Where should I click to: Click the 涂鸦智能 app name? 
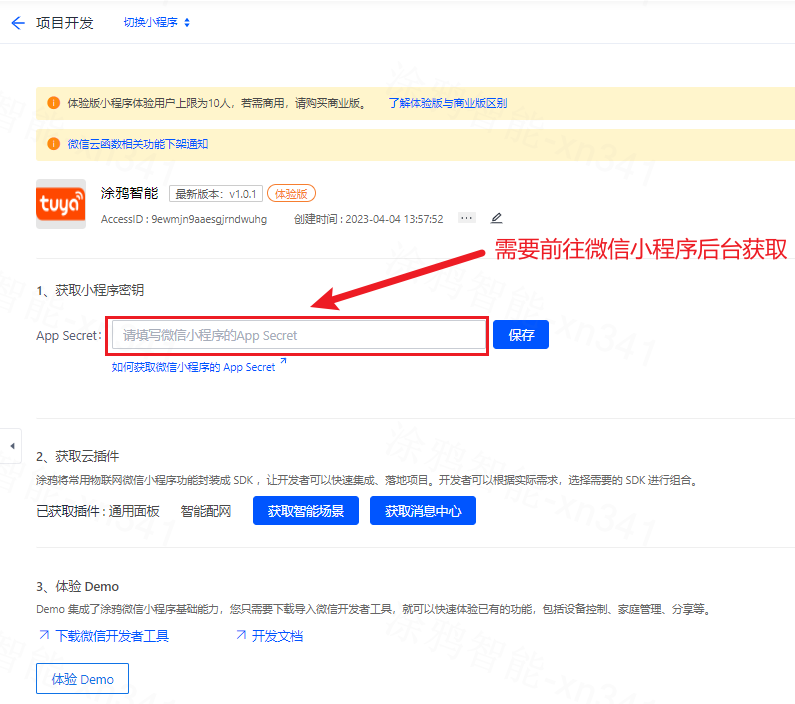[x=129, y=193]
